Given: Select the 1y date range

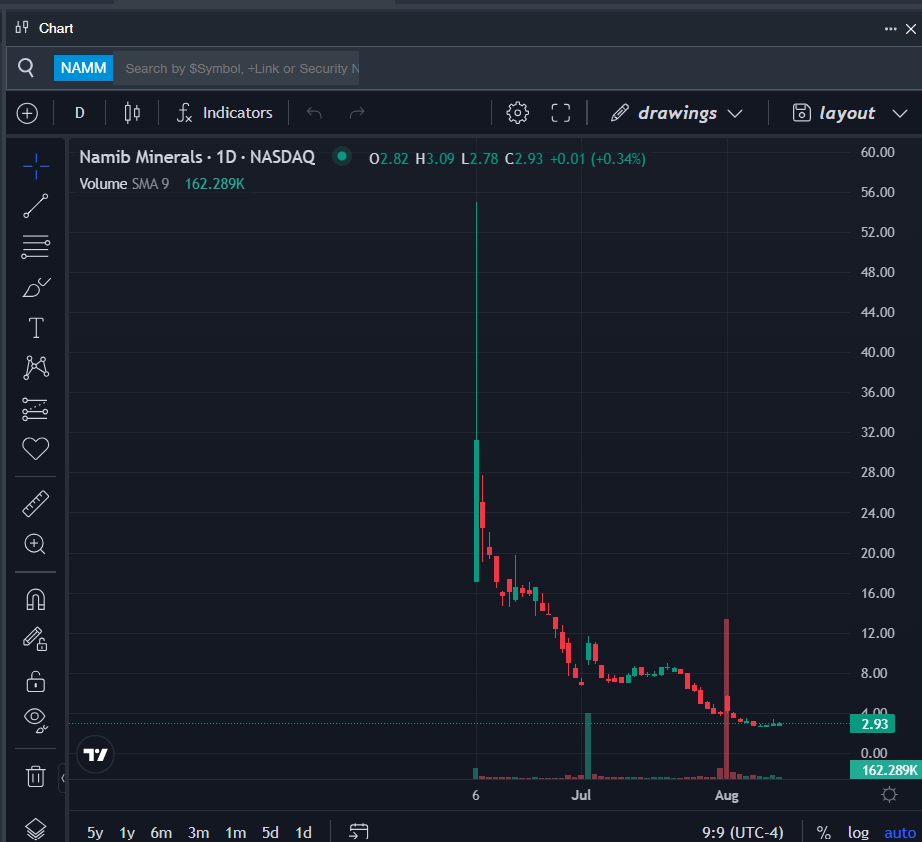Looking at the screenshot, I should pyautogui.click(x=127, y=833).
